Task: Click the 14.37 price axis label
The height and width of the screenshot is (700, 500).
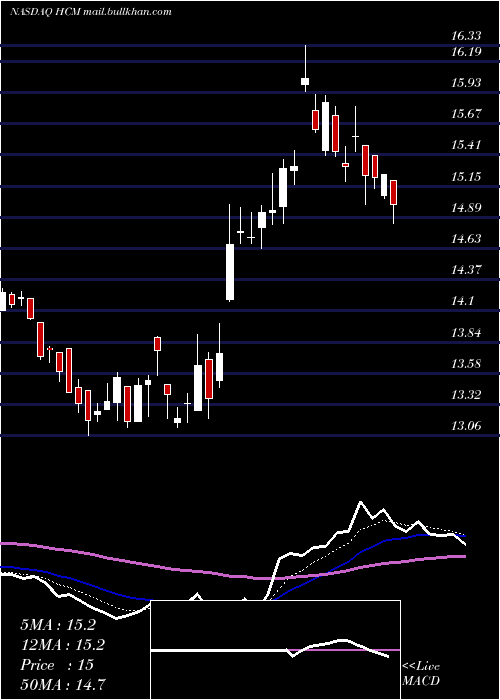Action: coord(466,270)
